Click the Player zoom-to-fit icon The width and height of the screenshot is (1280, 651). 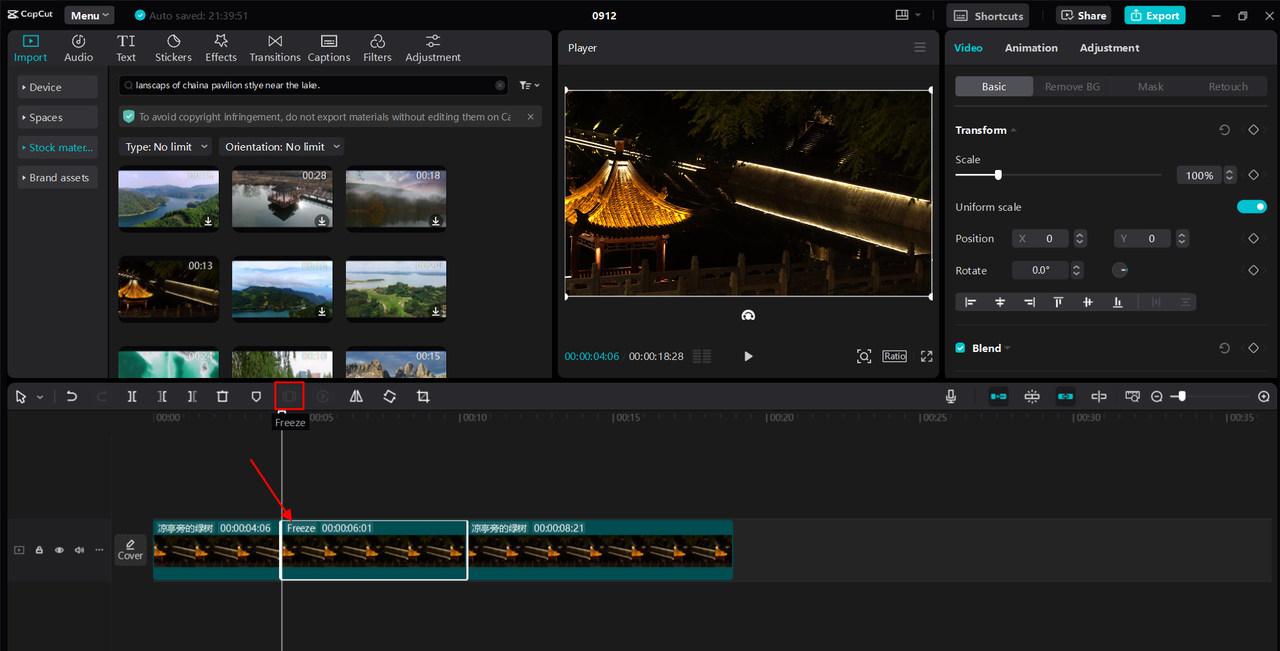(864, 356)
